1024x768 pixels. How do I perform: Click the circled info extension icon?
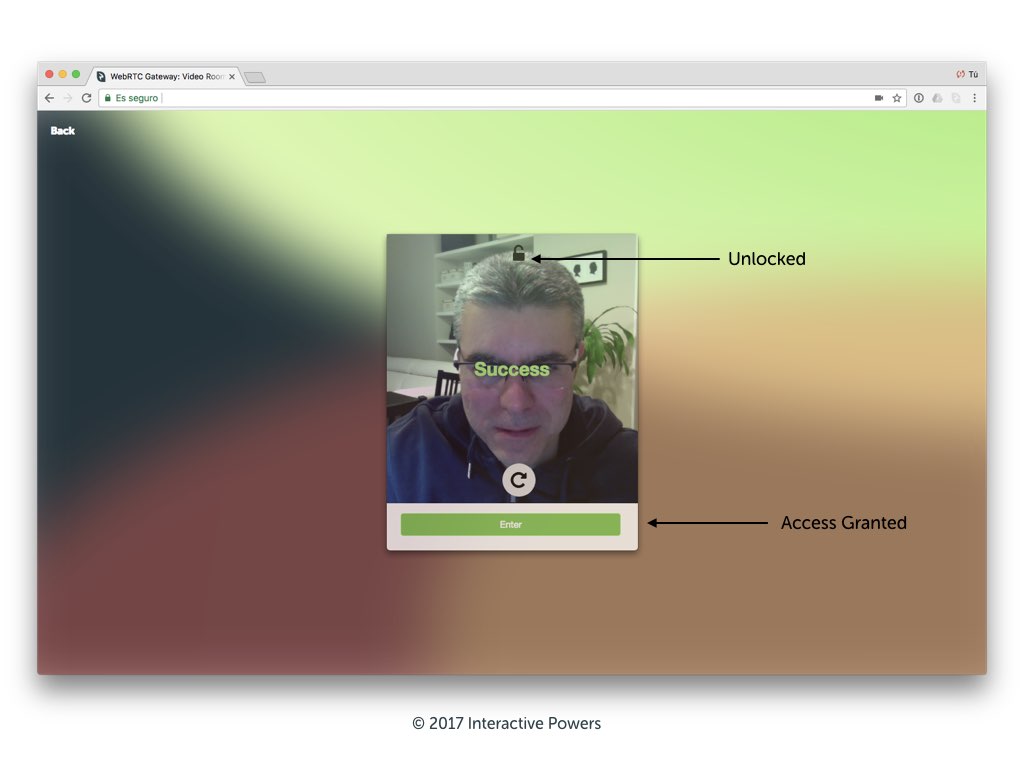(919, 98)
